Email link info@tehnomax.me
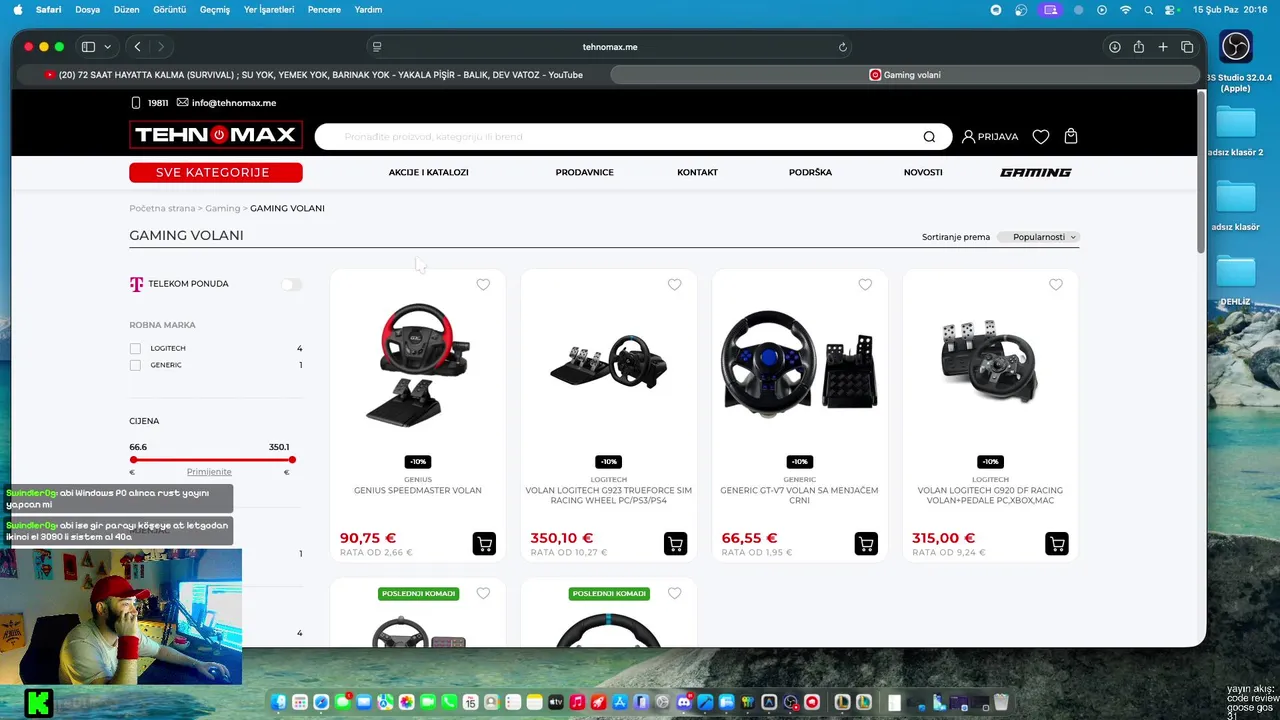This screenshot has height=720, width=1280. tap(226, 103)
